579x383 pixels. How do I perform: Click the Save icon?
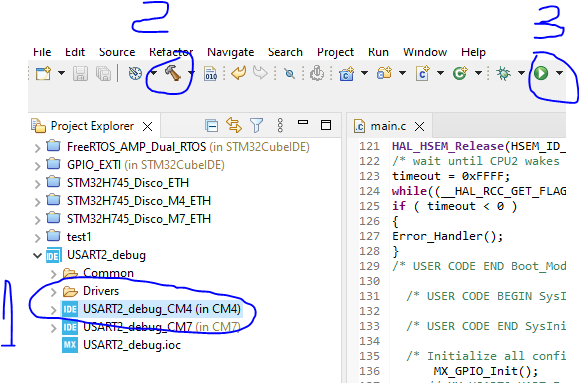click(x=80, y=73)
